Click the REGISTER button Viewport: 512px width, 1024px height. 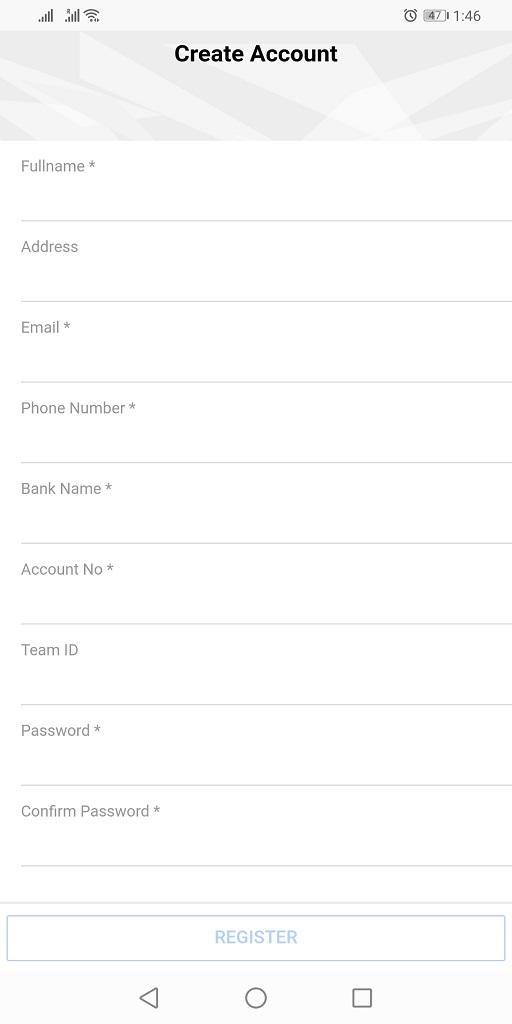[256, 938]
